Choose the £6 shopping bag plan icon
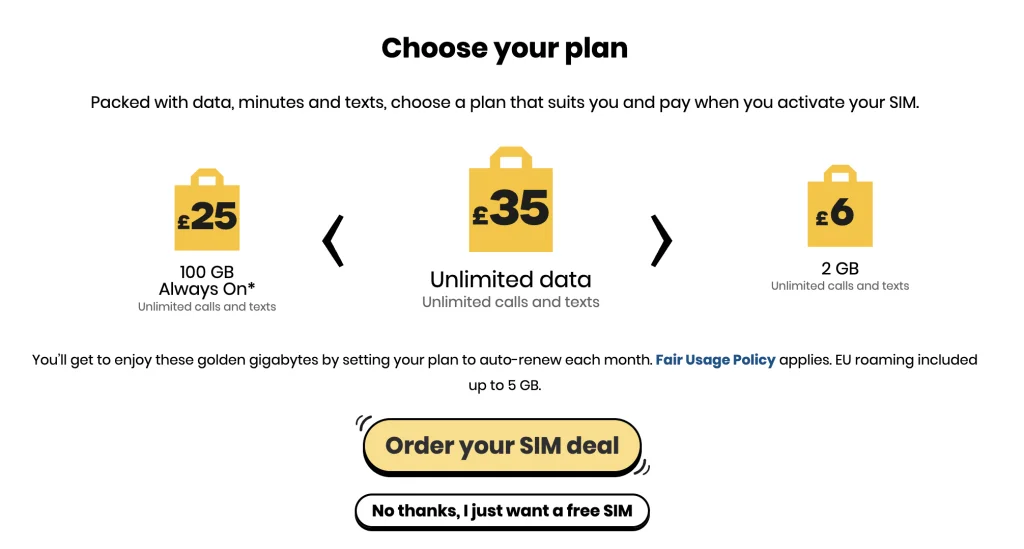The width and height of the screenshot is (1024, 549). click(x=840, y=209)
